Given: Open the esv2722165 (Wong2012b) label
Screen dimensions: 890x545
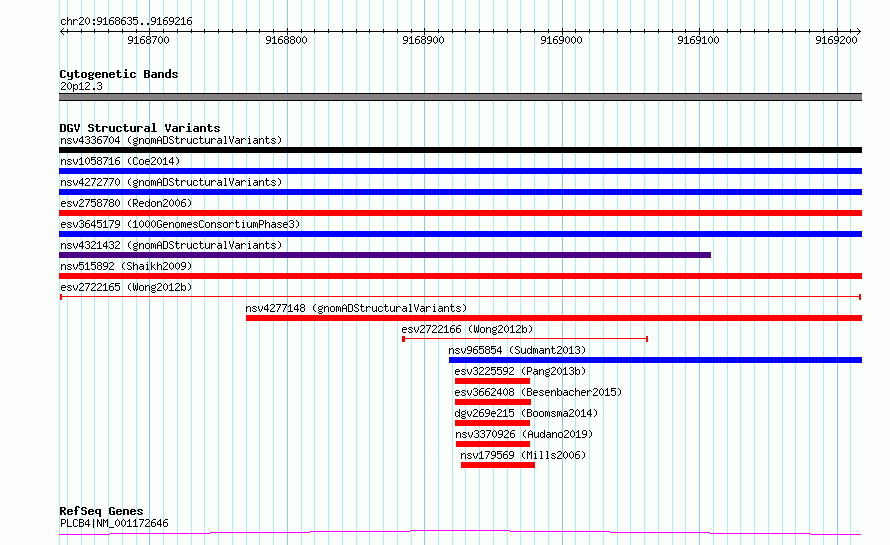Looking at the screenshot, I should pos(126,287).
